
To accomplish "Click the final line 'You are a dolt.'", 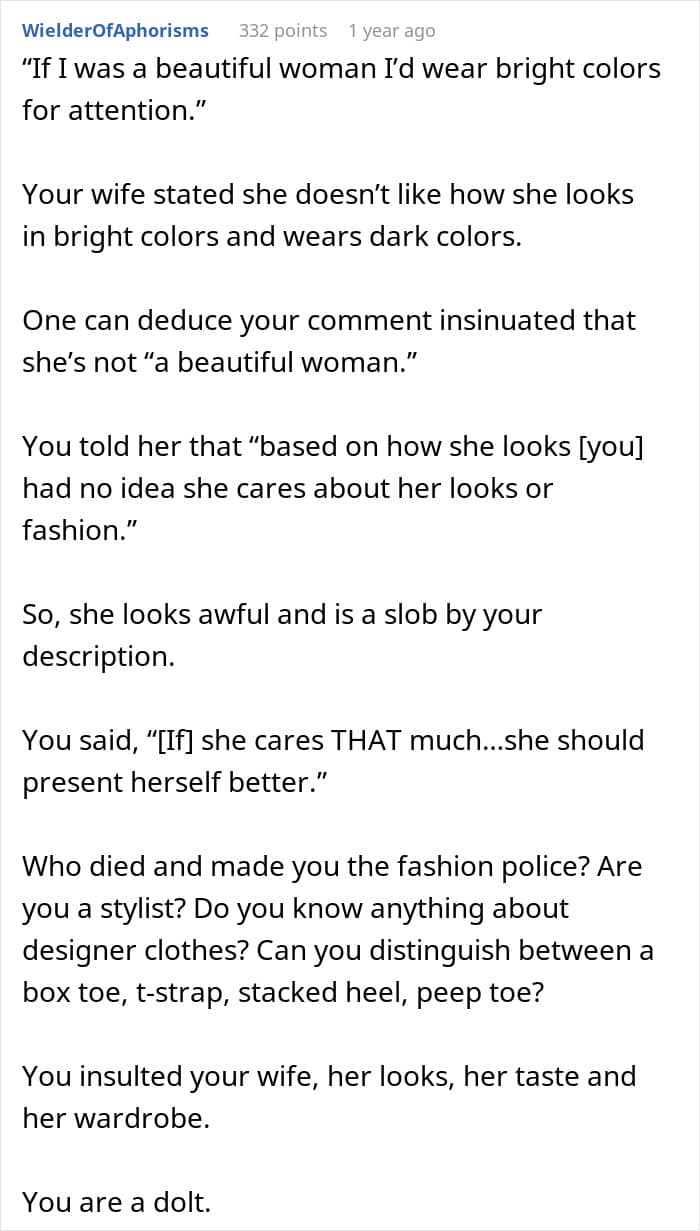I will pyautogui.click(x=117, y=1202).
